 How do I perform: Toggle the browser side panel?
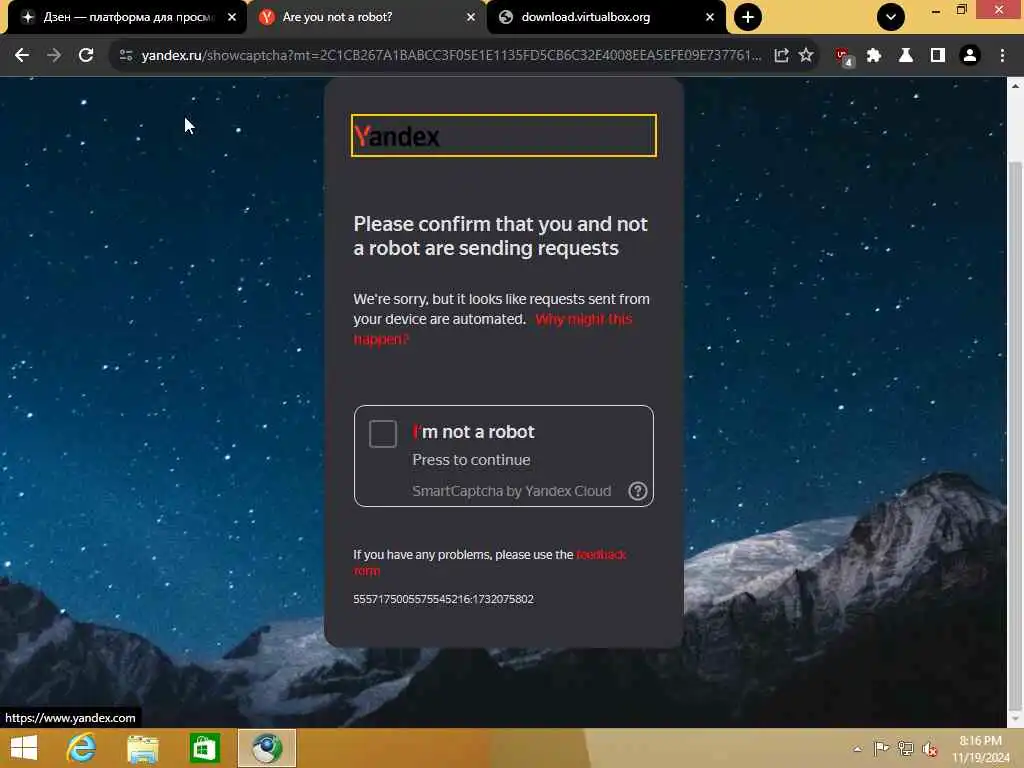click(x=938, y=56)
